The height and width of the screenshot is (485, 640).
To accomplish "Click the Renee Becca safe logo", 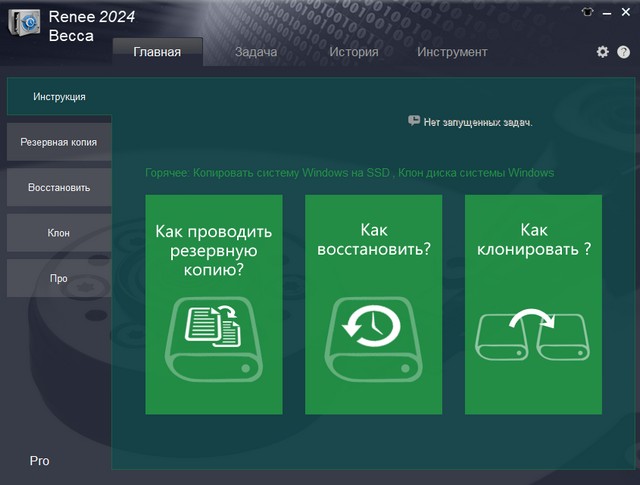I will (x=24, y=22).
